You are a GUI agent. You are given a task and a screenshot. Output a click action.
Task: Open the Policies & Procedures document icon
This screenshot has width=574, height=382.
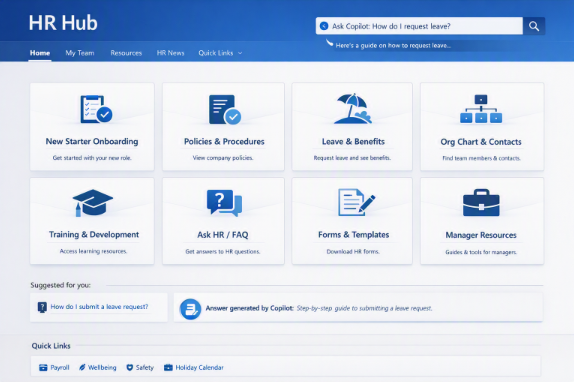[x=224, y=109]
